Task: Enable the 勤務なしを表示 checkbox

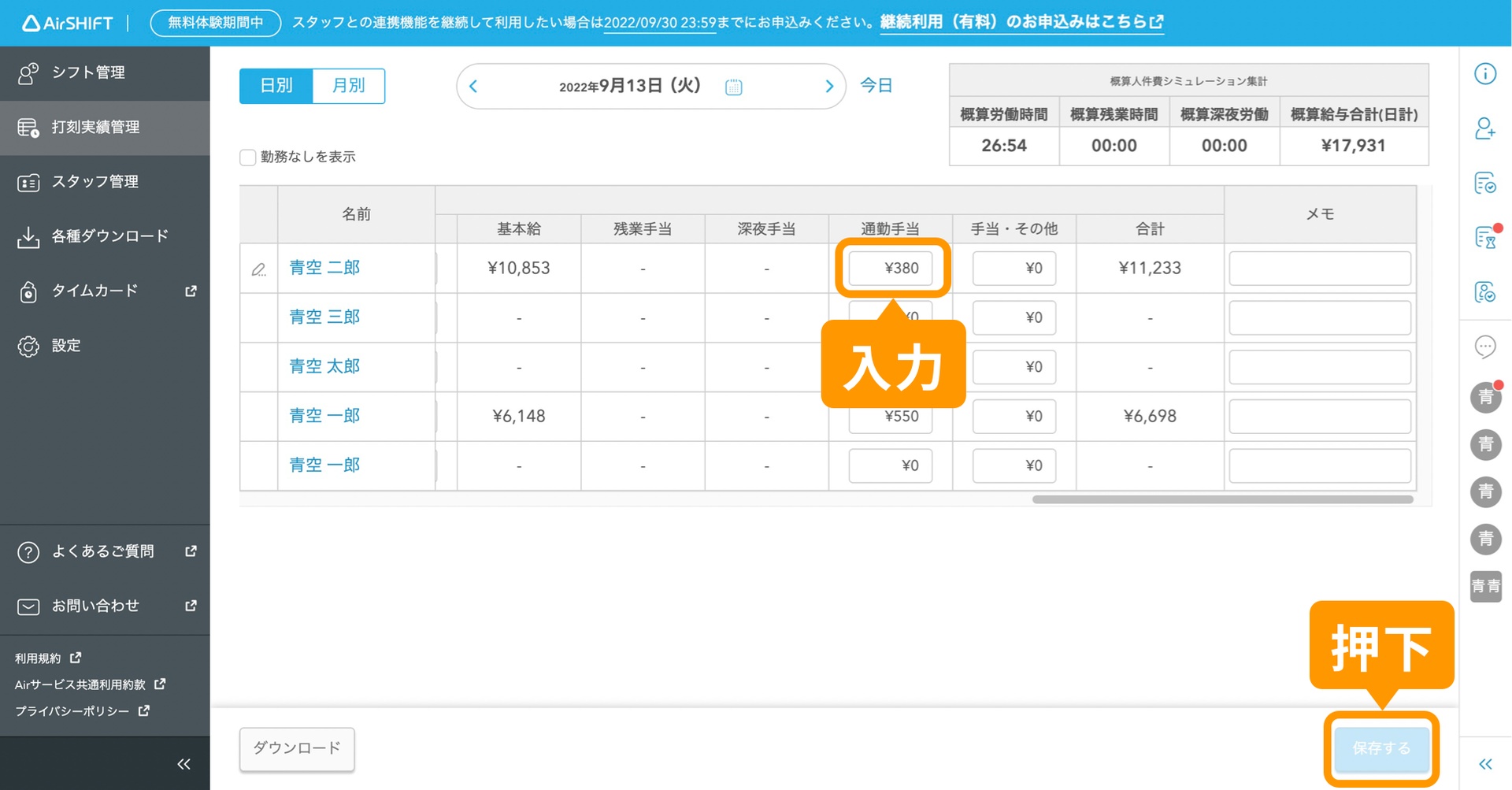Action: 246,157
